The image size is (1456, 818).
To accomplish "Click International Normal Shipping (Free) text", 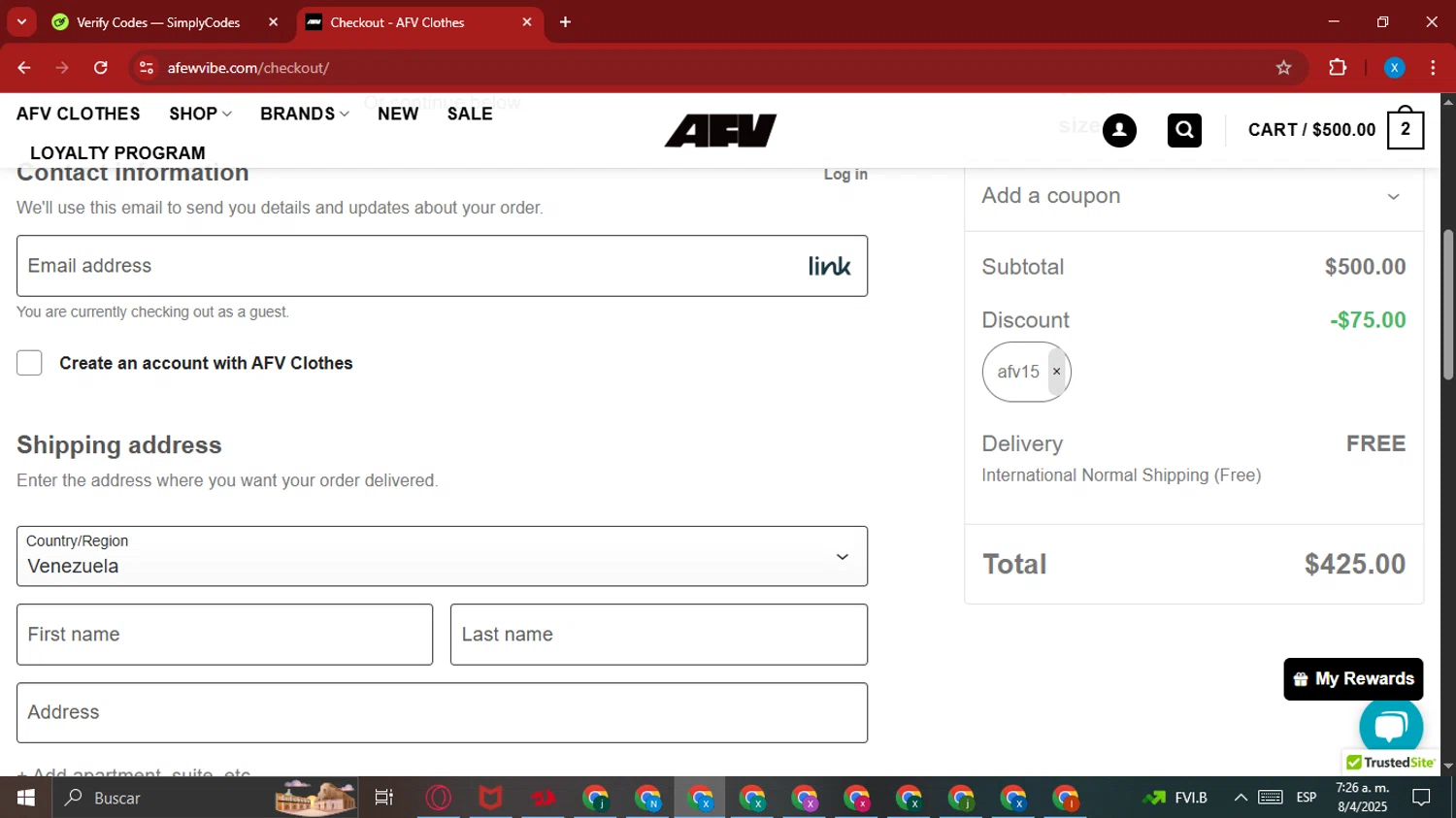I will [1121, 475].
